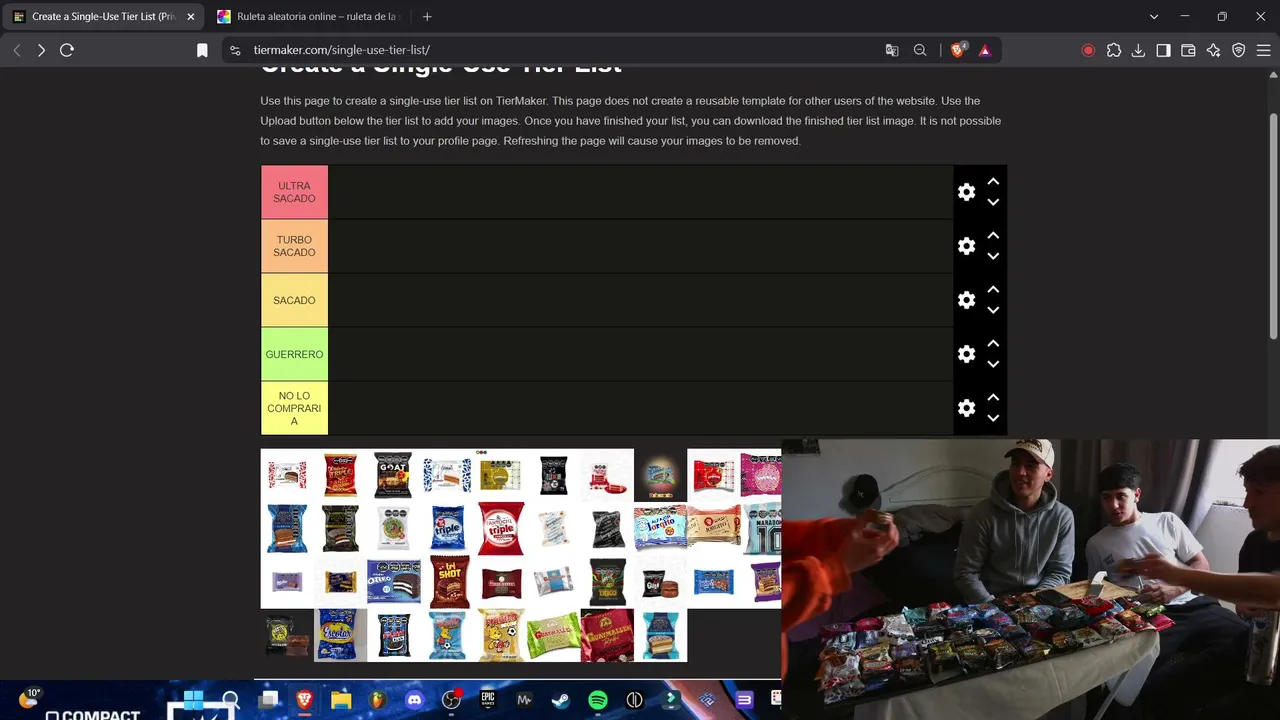1280x720 pixels.
Task: Launch Epic Games from the taskbar
Action: (488, 700)
